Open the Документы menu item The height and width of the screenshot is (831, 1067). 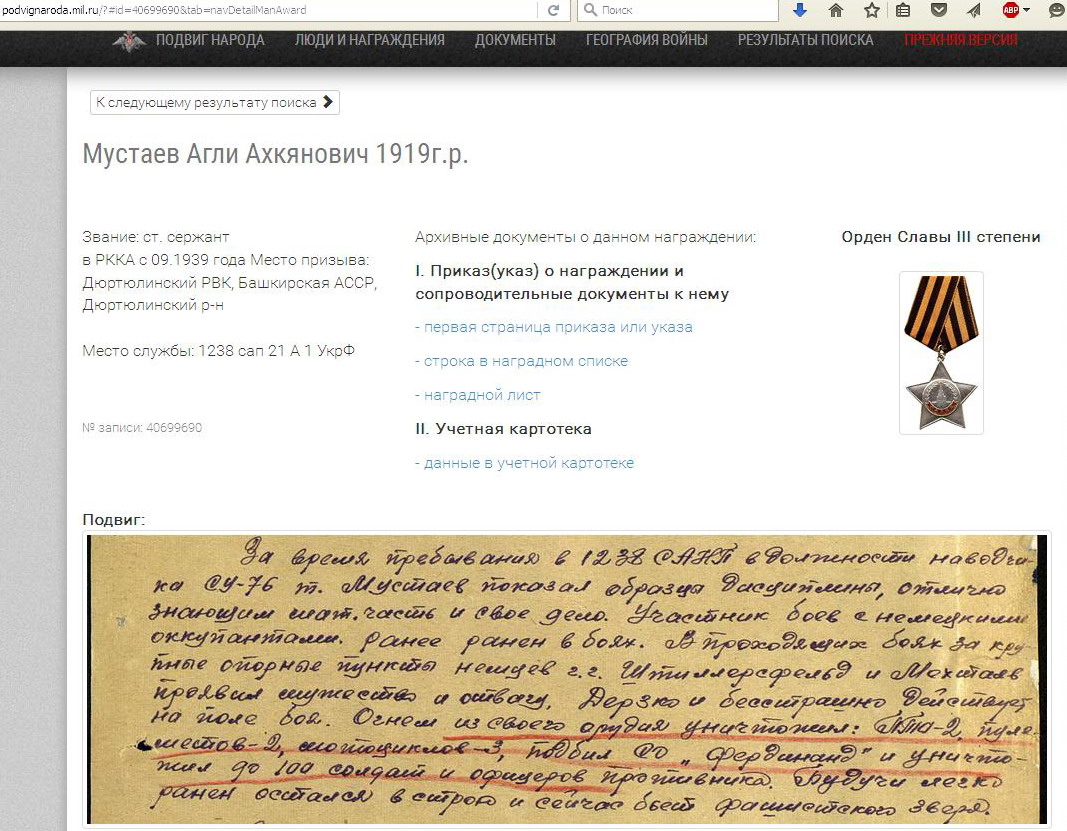pyautogui.click(x=515, y=40)
